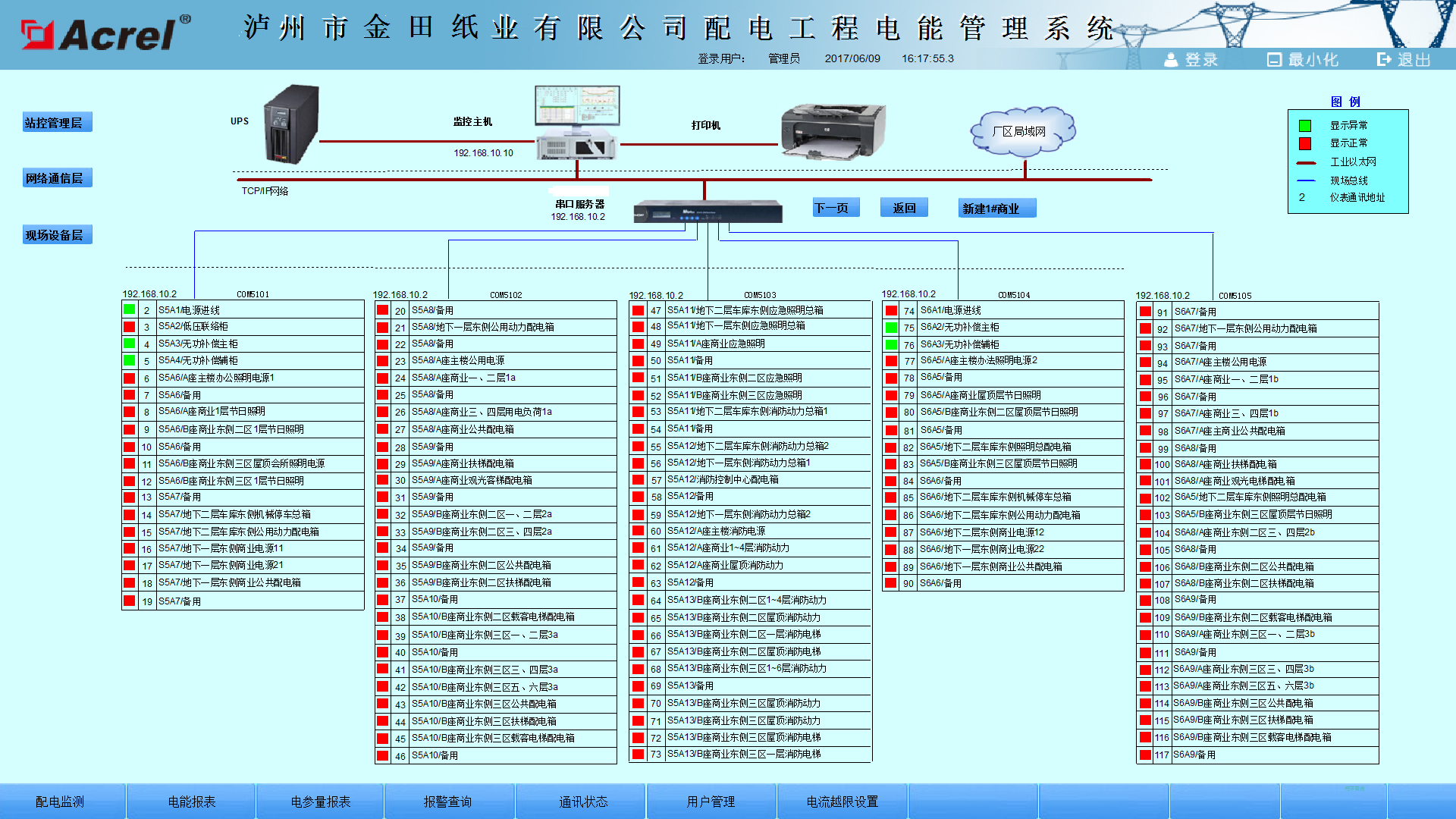Open 电流越限设置 menu item
The height and width of the screenshot is (819, 1456).
tap(843, 802)
